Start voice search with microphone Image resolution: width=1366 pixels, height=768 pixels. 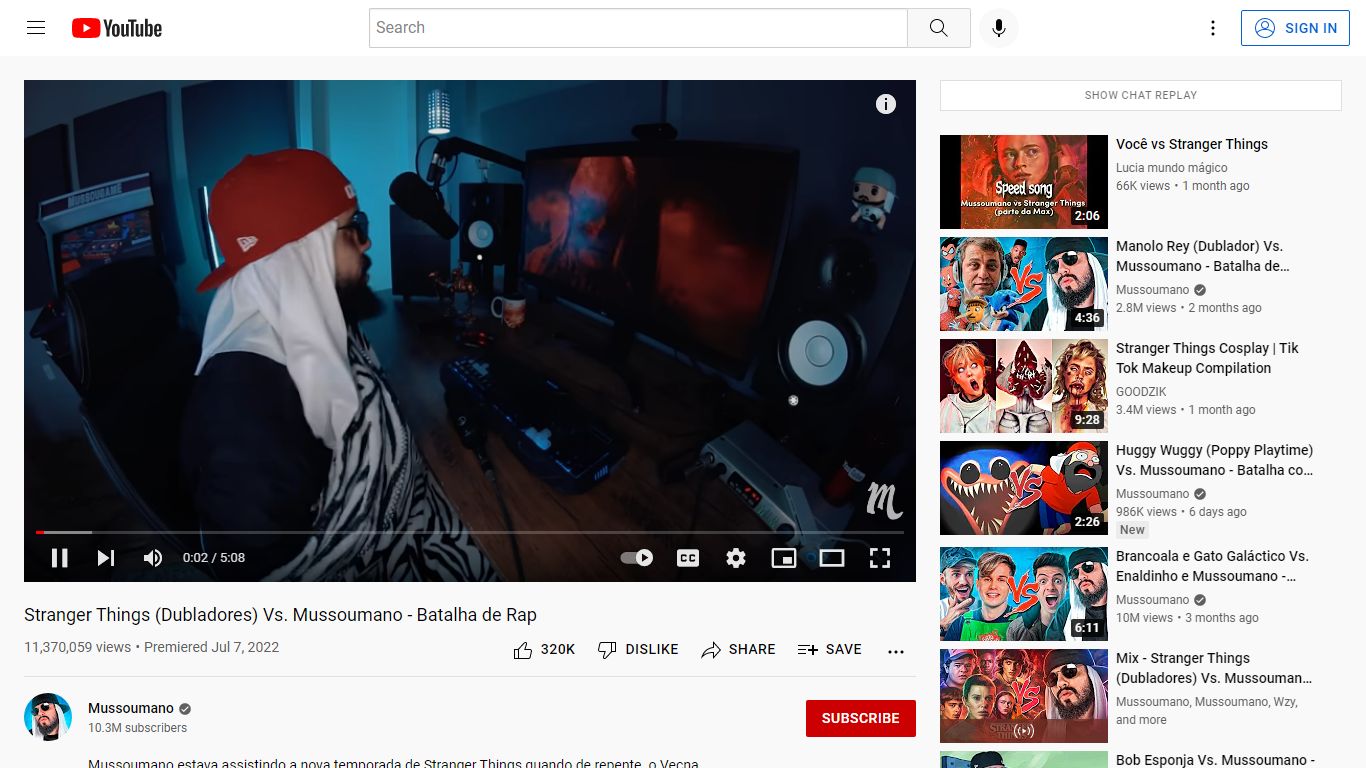(998, 28)
